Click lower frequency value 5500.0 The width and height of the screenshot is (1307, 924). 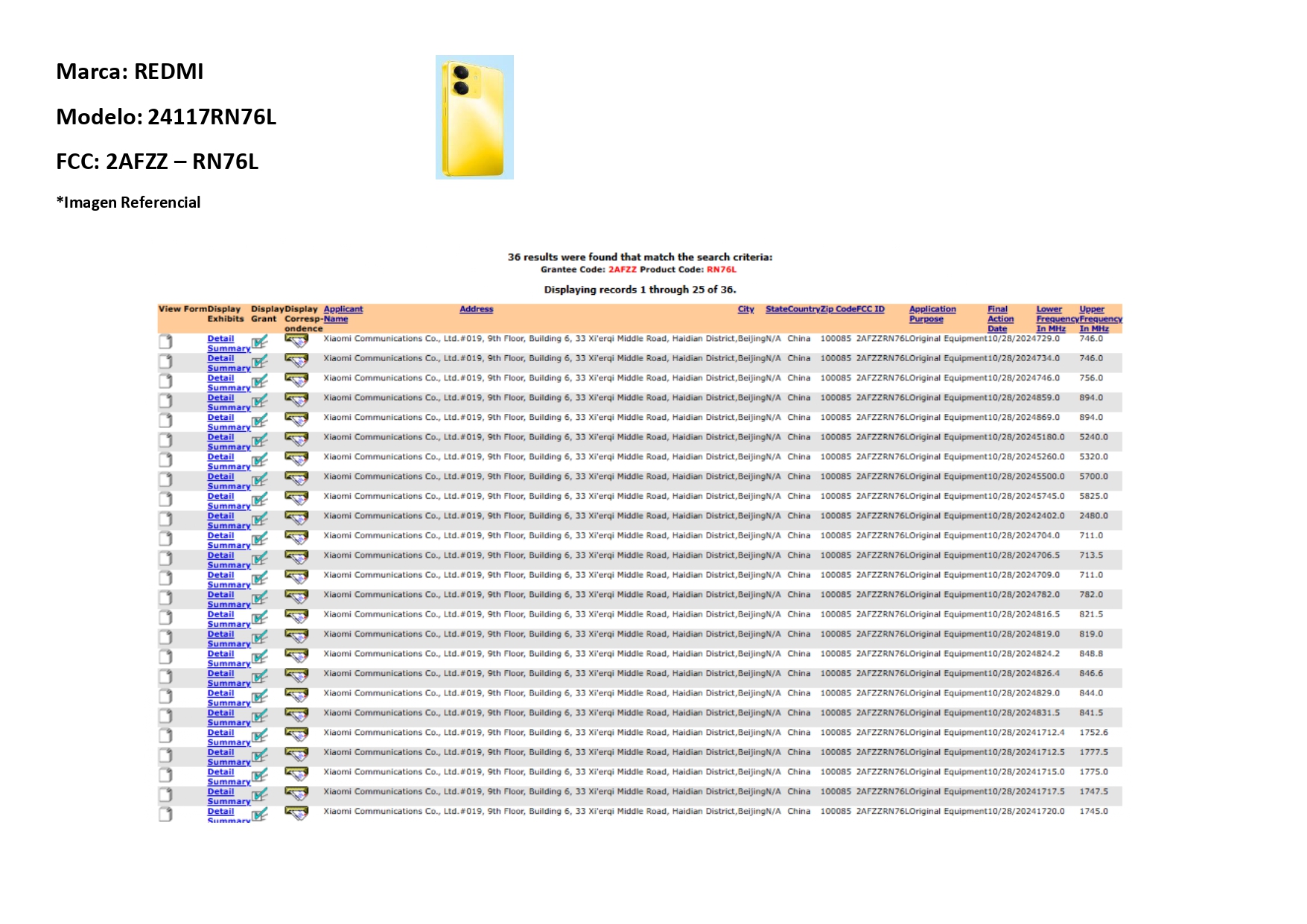[x=1050, y=477]
